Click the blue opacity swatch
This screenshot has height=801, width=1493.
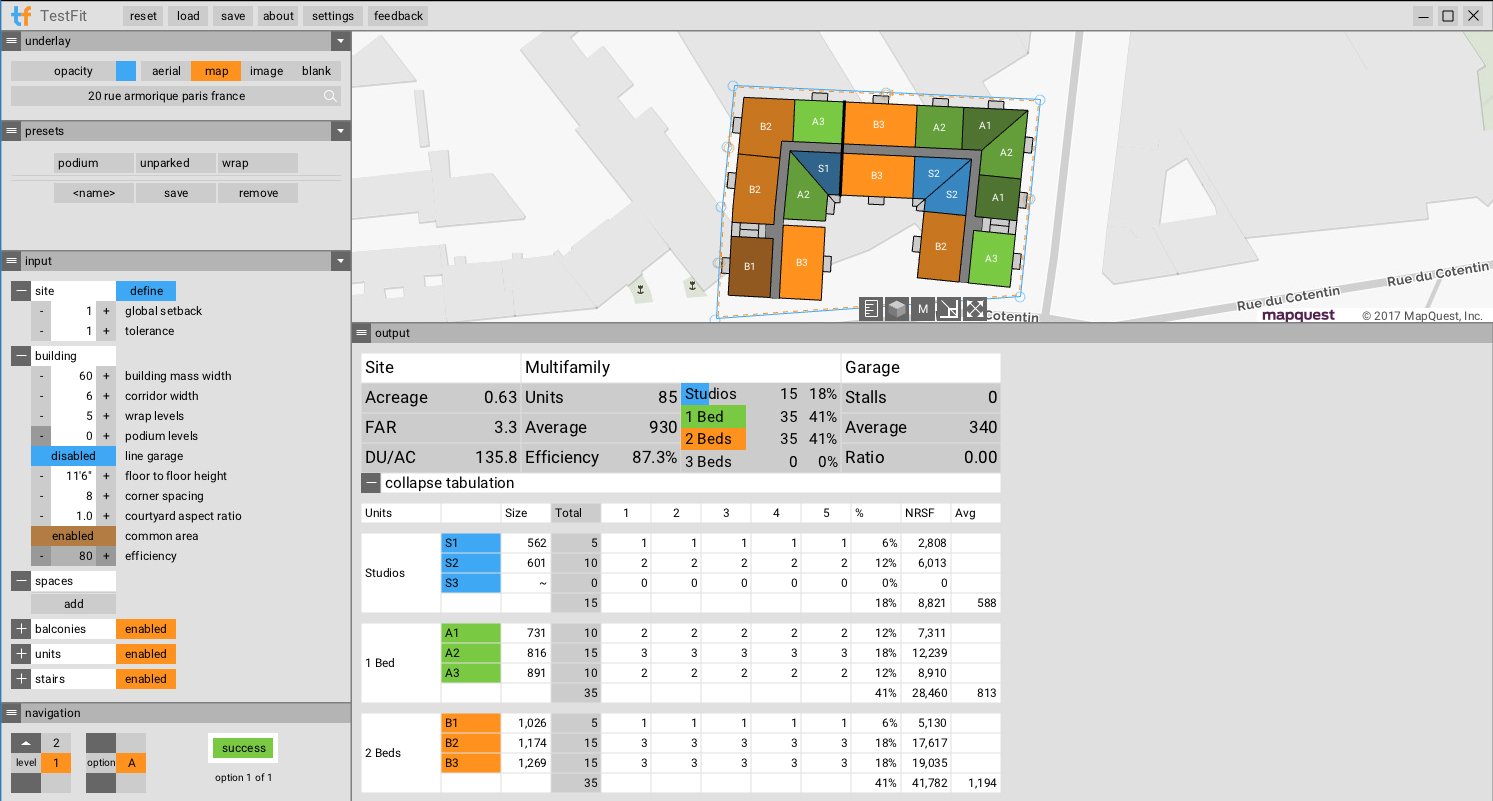tap(125, 71)
